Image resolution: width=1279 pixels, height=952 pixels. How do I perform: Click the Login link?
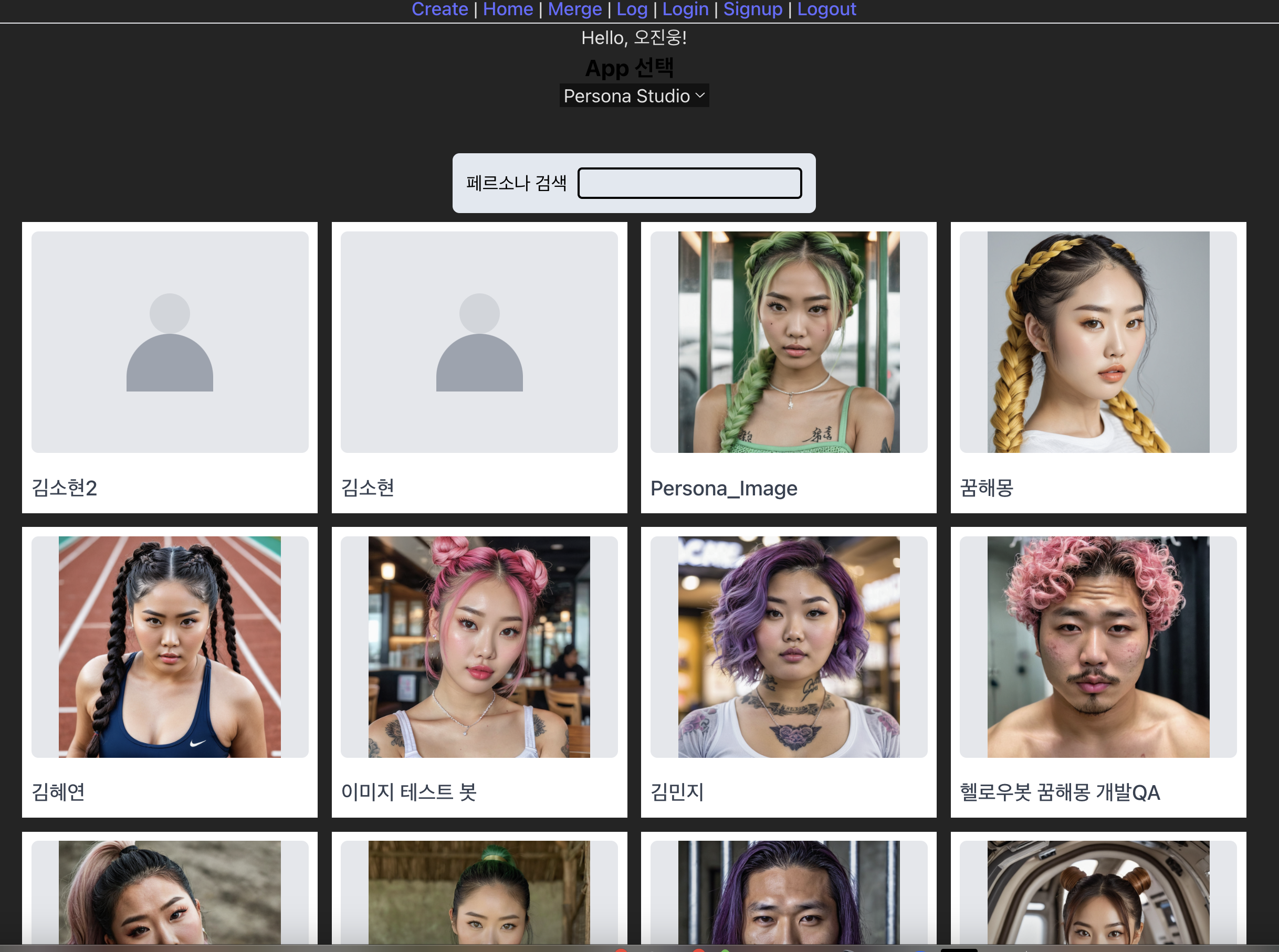(685, 8)
